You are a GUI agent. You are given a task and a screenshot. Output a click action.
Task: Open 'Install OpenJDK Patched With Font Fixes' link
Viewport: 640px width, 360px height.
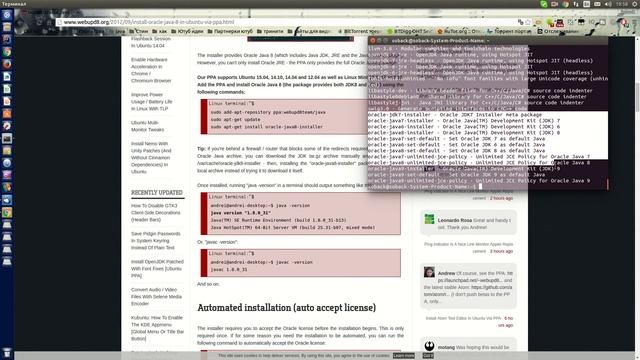pyautogui.click(x=157, y=269)
